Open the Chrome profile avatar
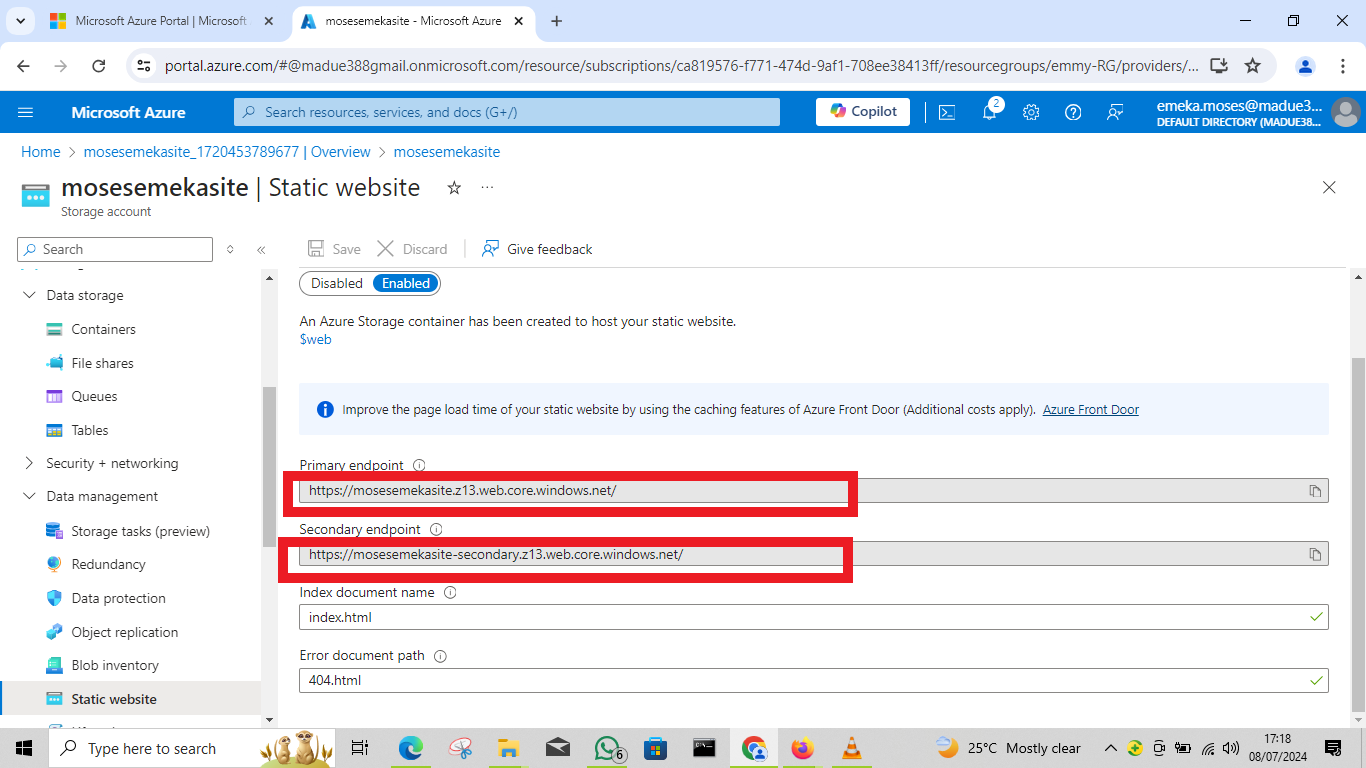The width and height of the screenshot is (1366, 768). point(1305,66)
